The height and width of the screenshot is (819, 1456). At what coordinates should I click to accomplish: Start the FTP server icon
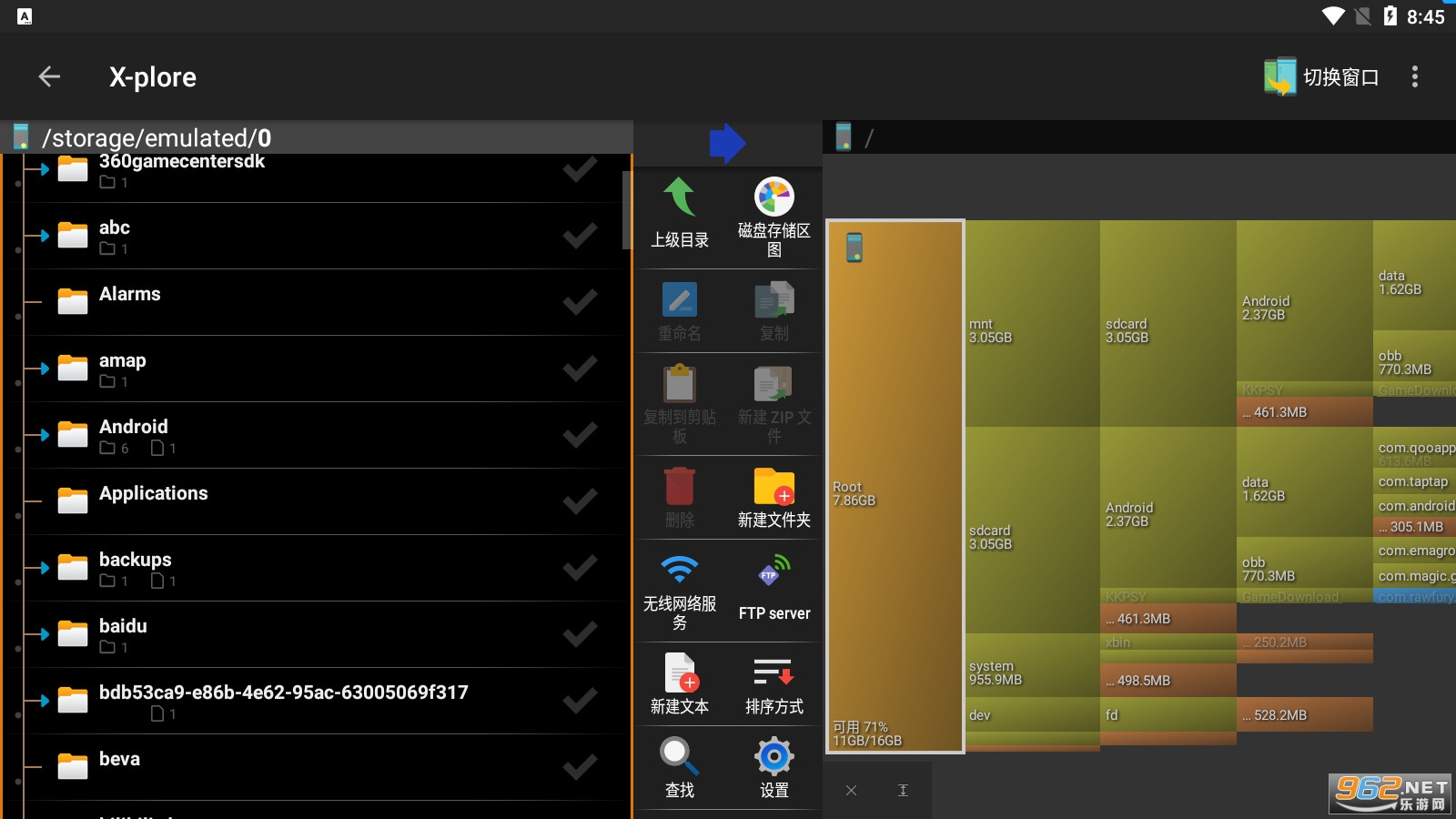(x=774, y=571)
